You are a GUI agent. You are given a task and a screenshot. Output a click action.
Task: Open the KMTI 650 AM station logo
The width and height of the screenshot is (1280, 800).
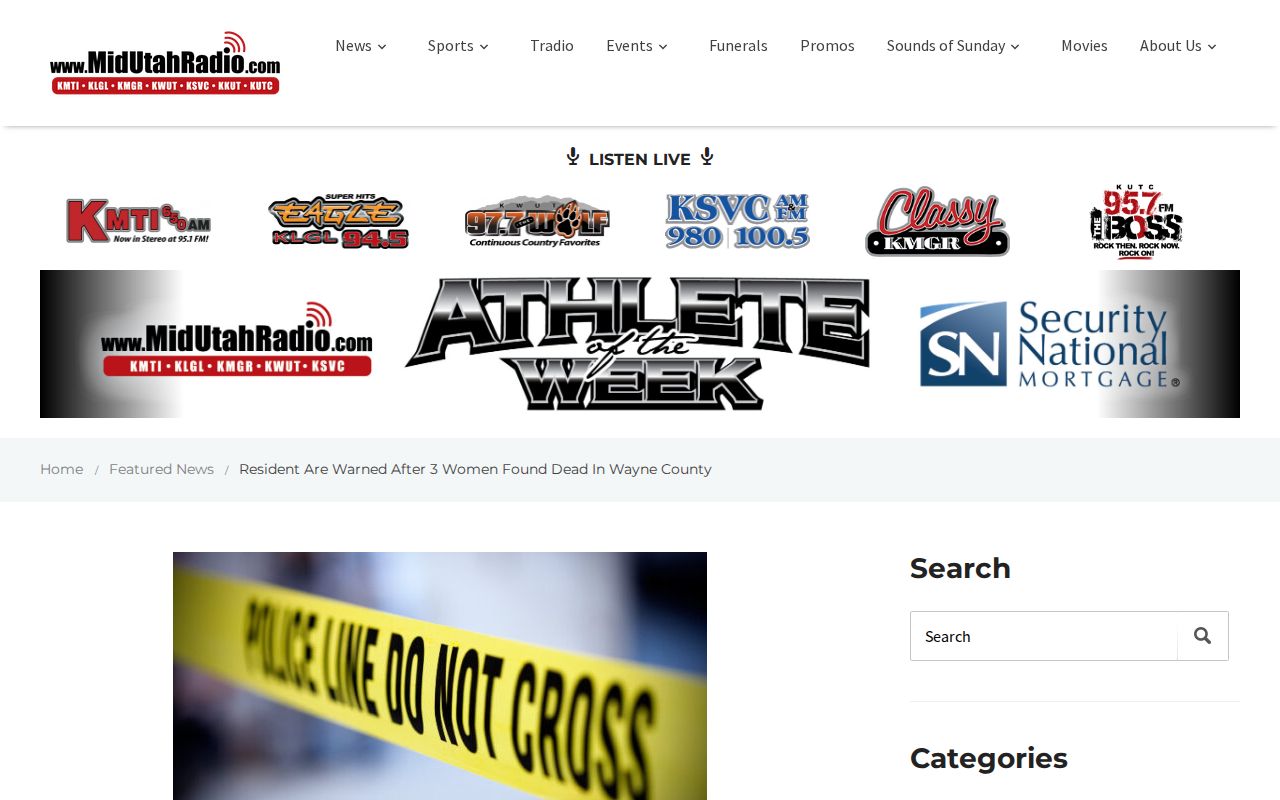click(138, 221)
